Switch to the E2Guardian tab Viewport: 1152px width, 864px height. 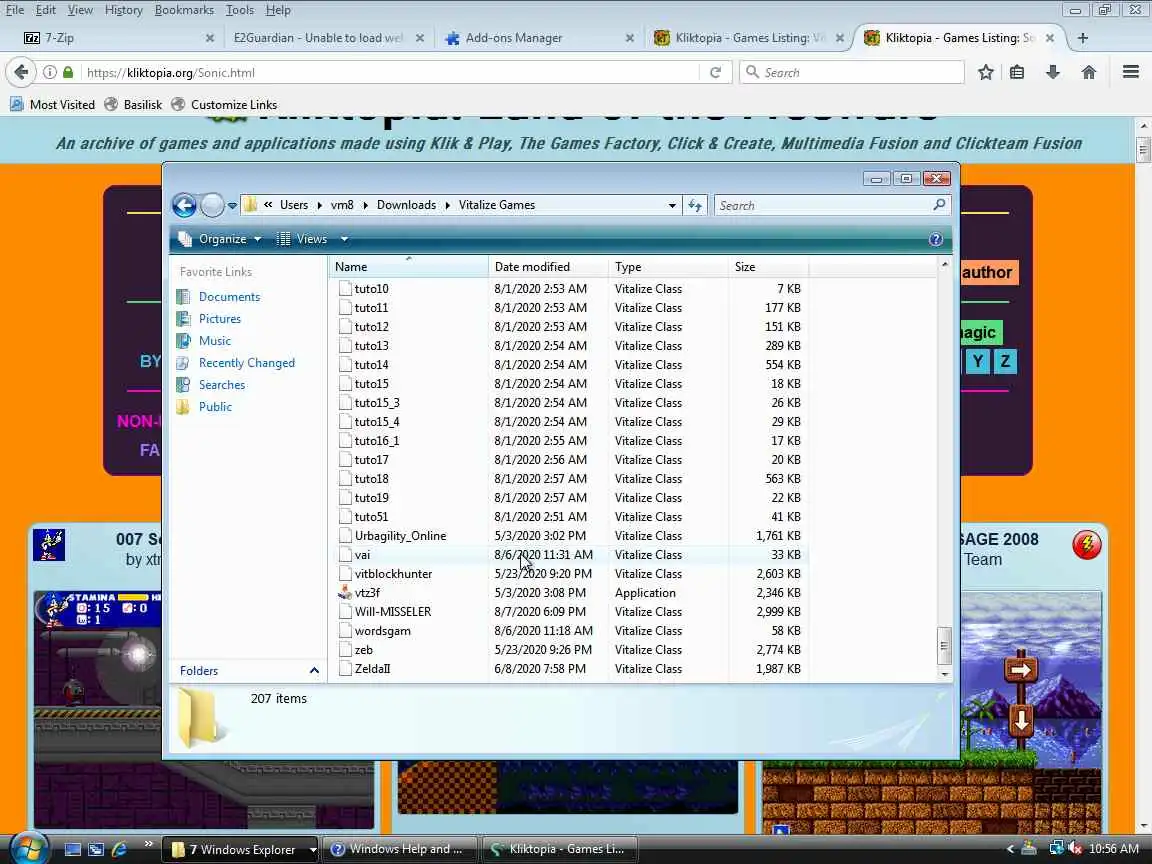pos(318,37)
